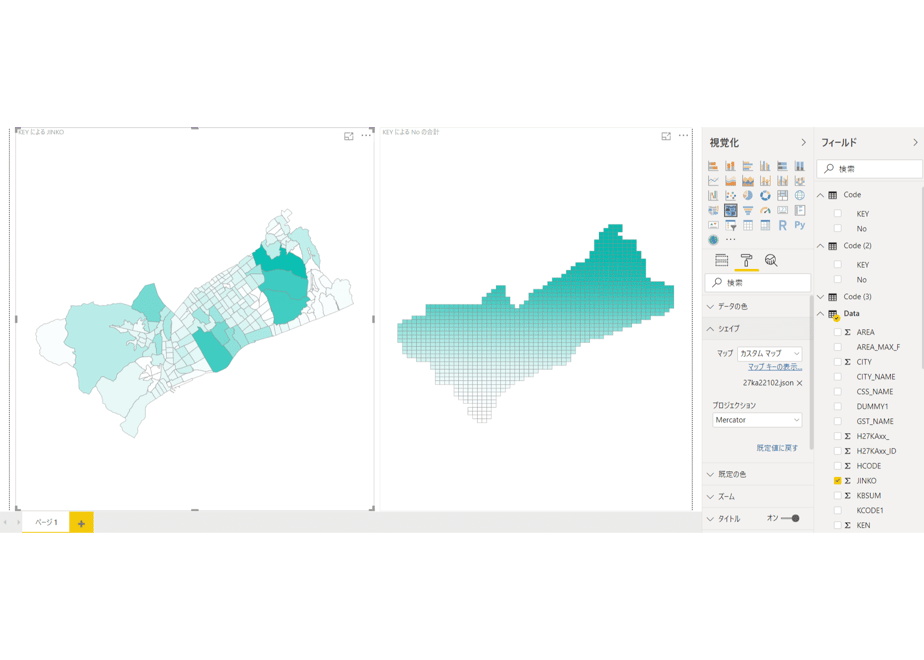Select the line chart visual
Viewport: 924px width, 660px height.
click(x=713, y=181)
